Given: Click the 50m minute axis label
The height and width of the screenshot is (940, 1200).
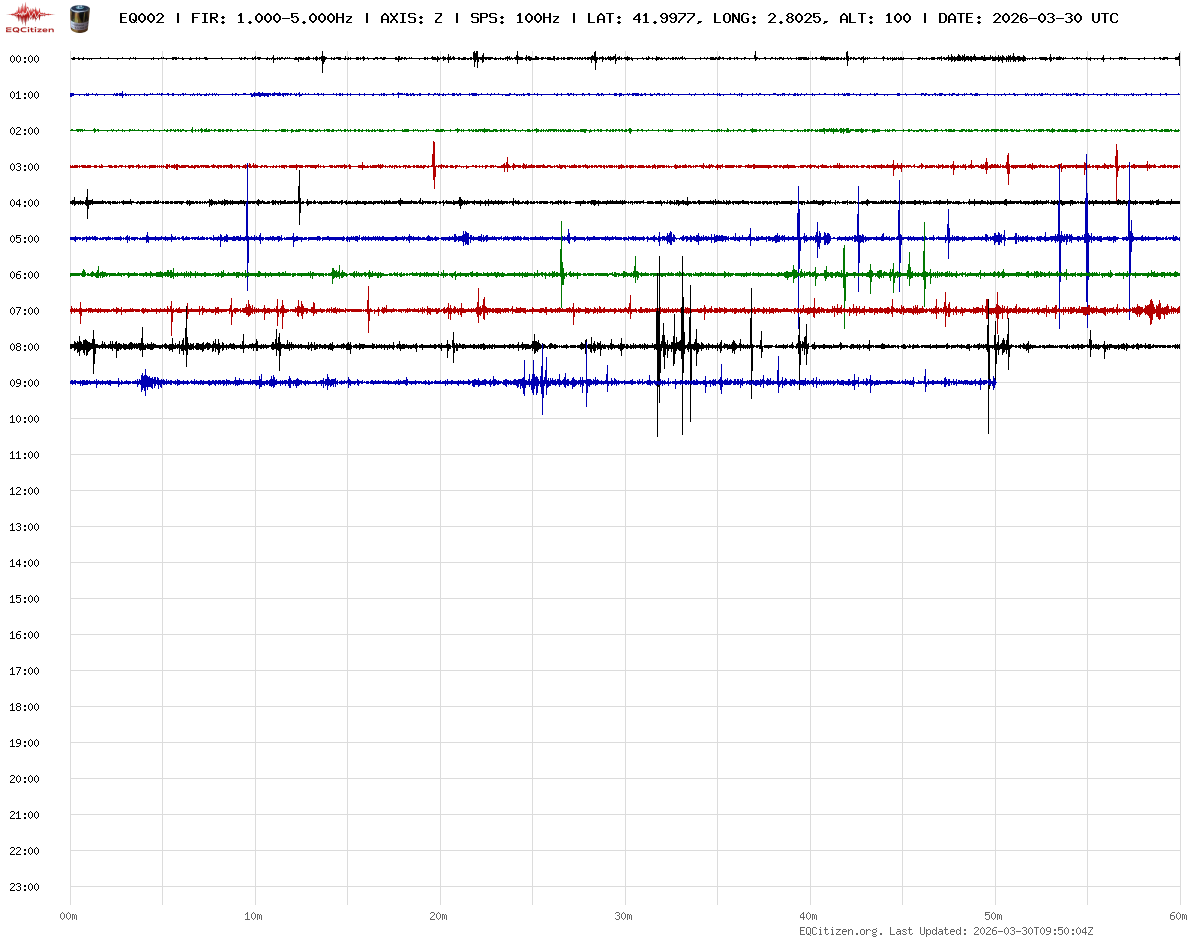Looking at the screenshot, I should [994, 916].
